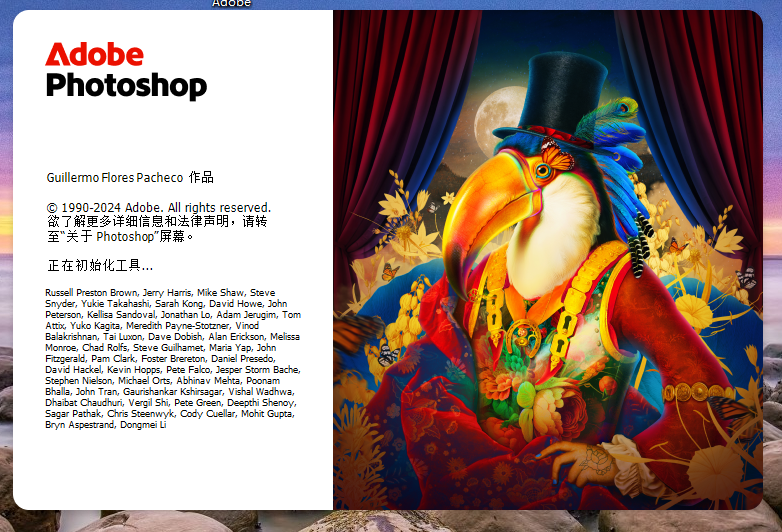Click the name "Jesper Storm Bache" in credits
Screen dimensions: 782x532
point(257,369)
